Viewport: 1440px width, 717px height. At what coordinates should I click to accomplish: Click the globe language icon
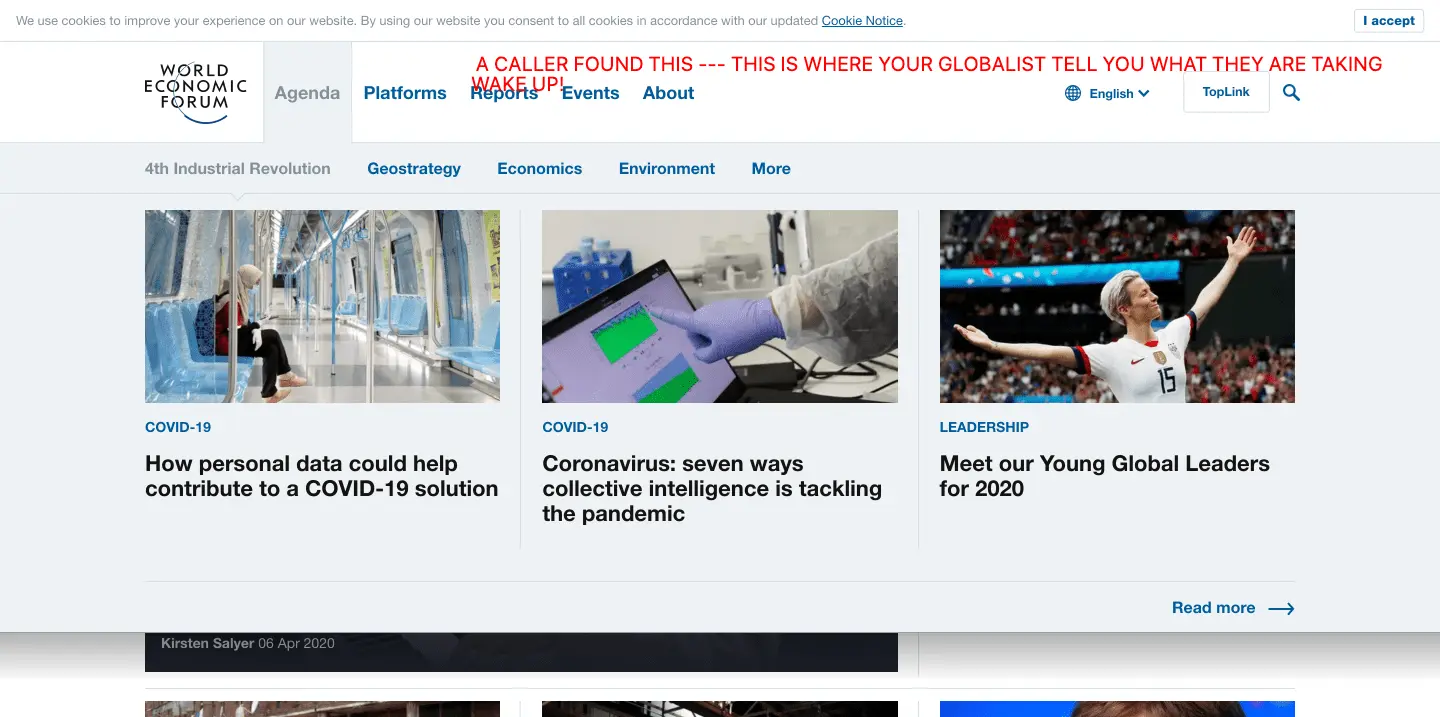tap(1073, 93)
